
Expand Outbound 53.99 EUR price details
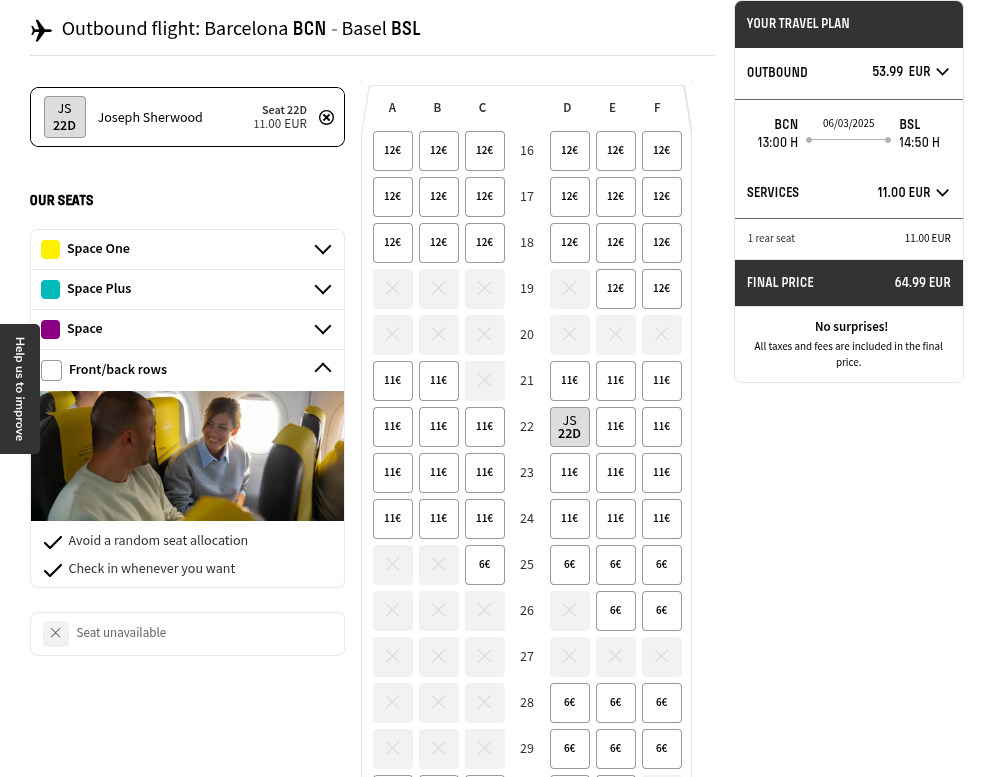942,72
